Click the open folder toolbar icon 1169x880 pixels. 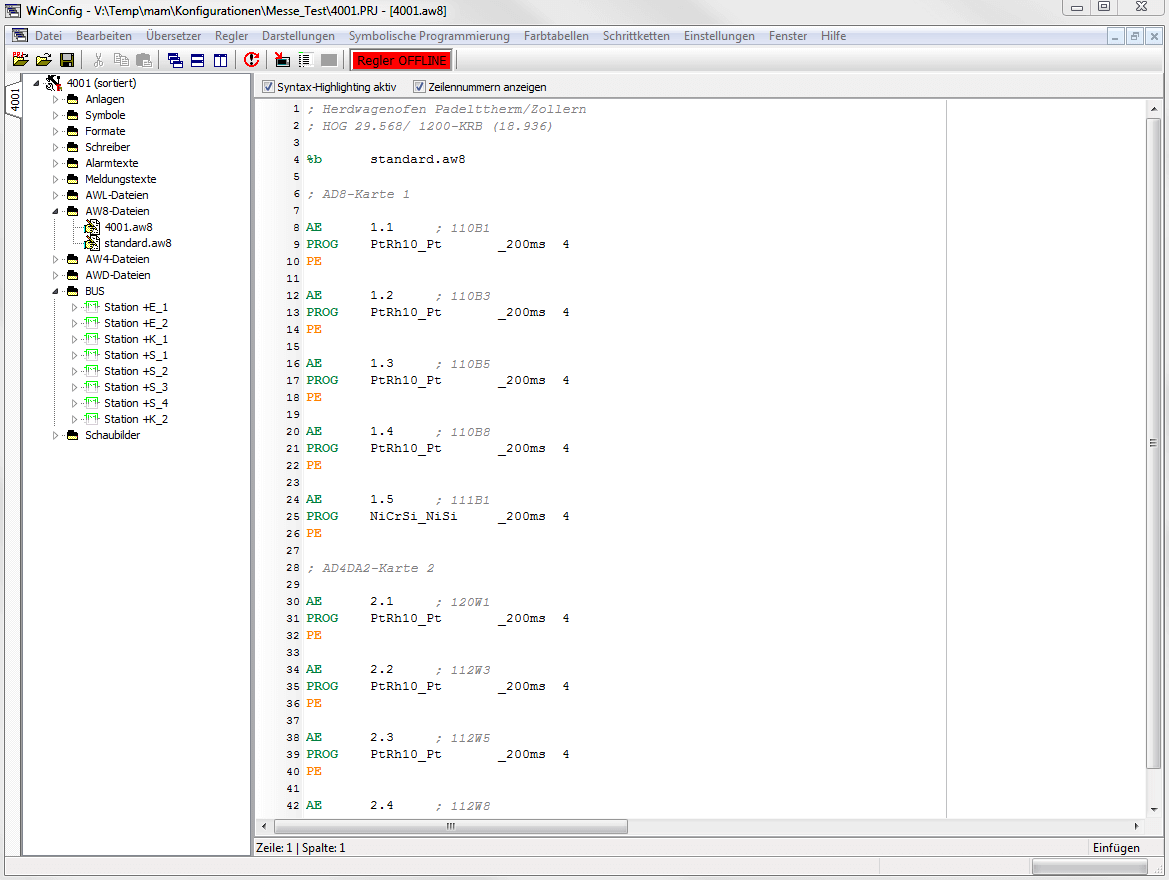[44, 60]
